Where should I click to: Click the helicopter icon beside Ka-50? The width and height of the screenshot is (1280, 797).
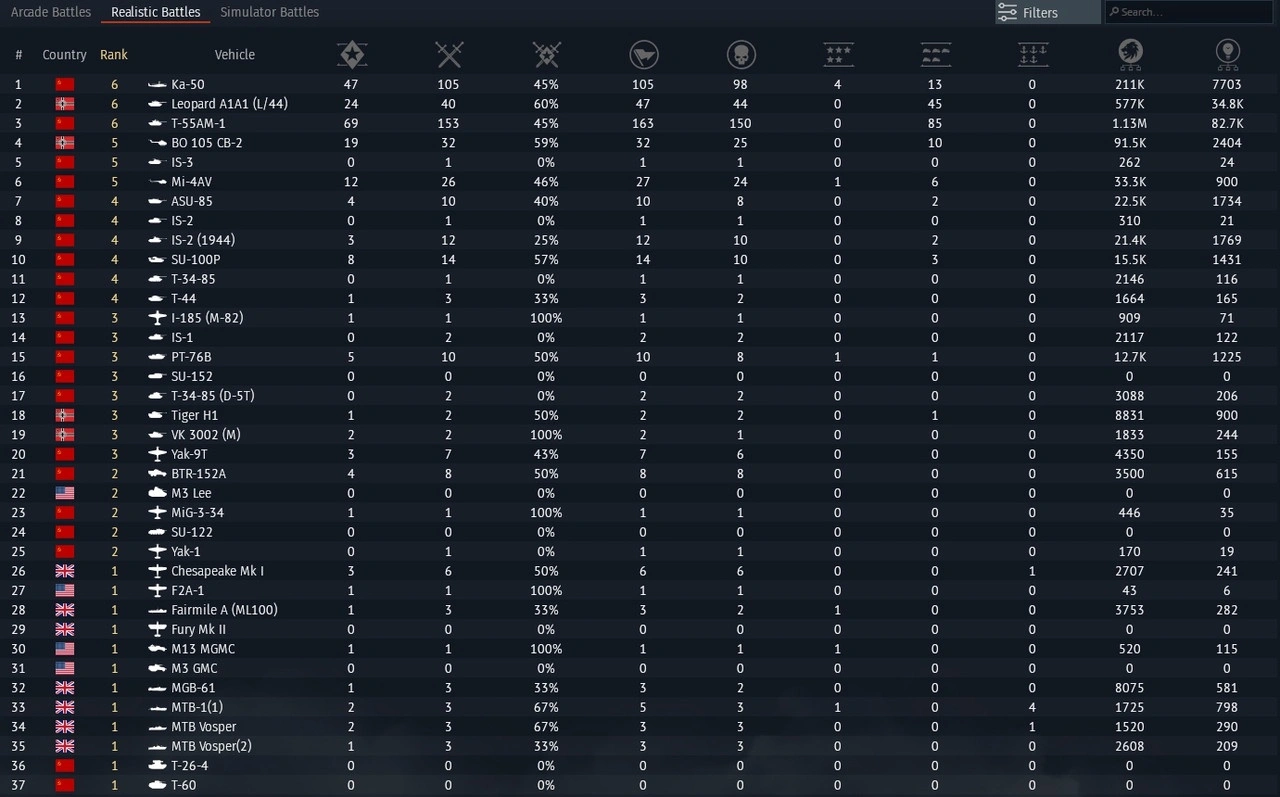pyautogui.click(x=157, y=85)
